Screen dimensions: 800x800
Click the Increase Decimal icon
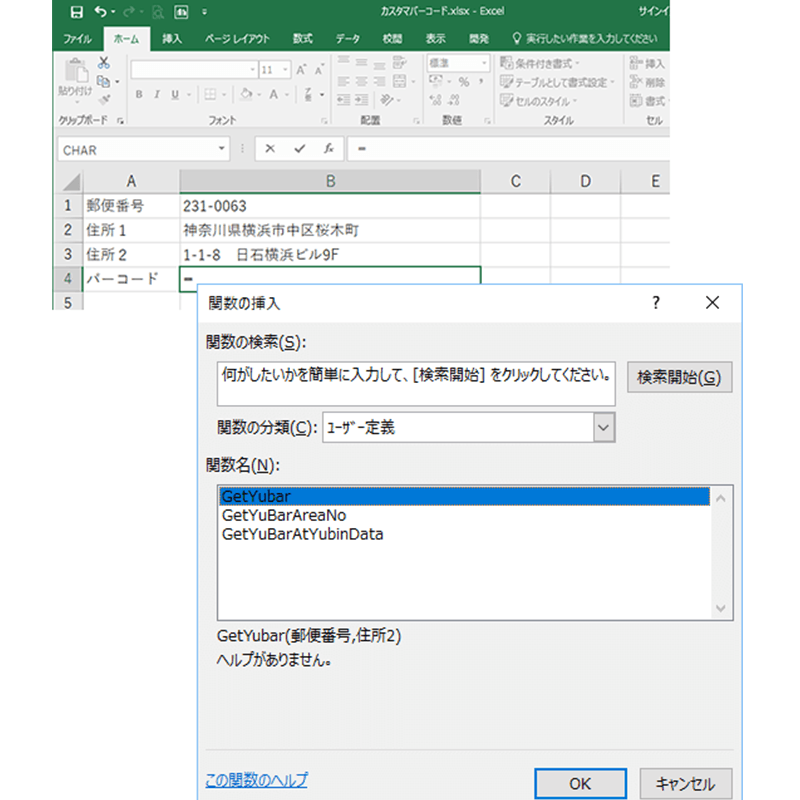437,97
